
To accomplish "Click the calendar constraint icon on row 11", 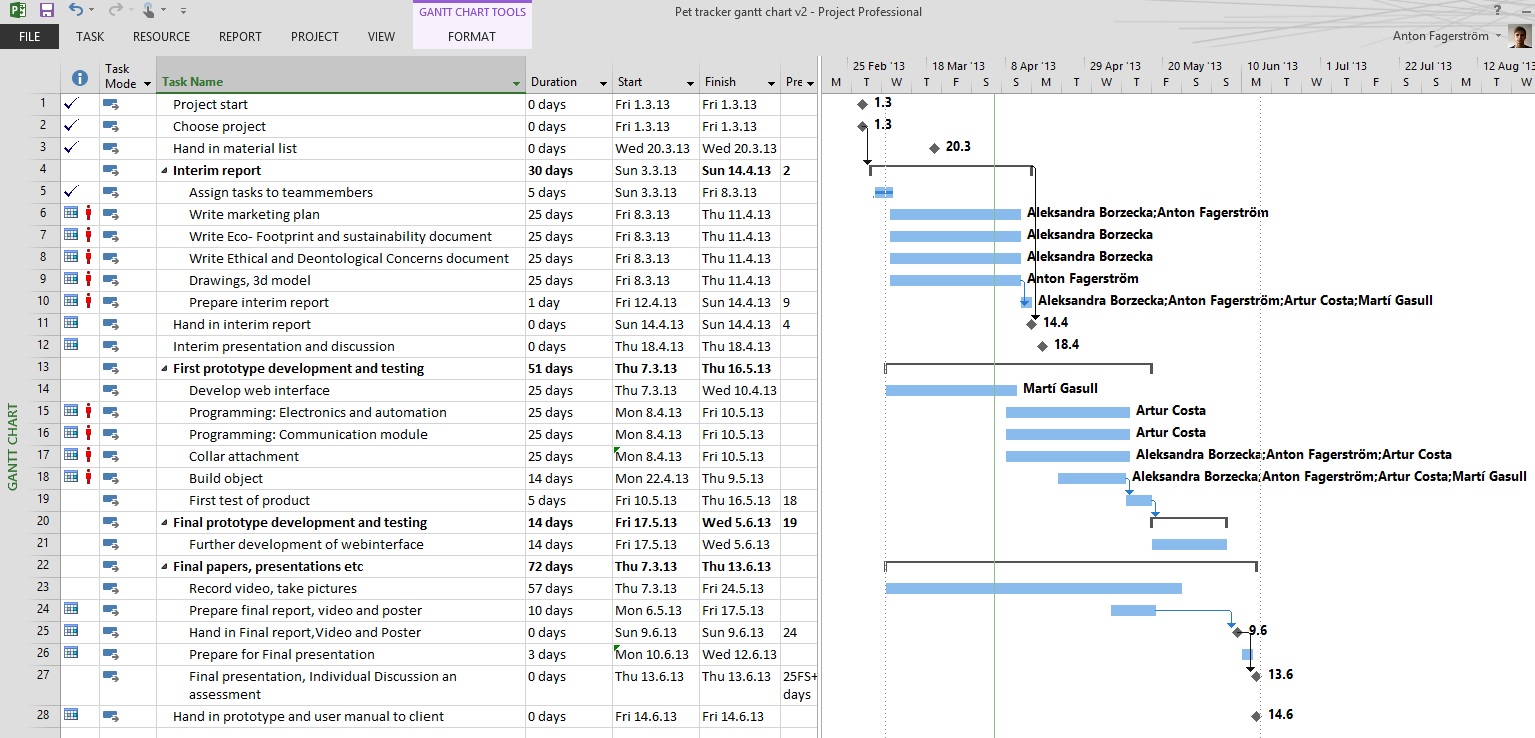I will point(71,323).
